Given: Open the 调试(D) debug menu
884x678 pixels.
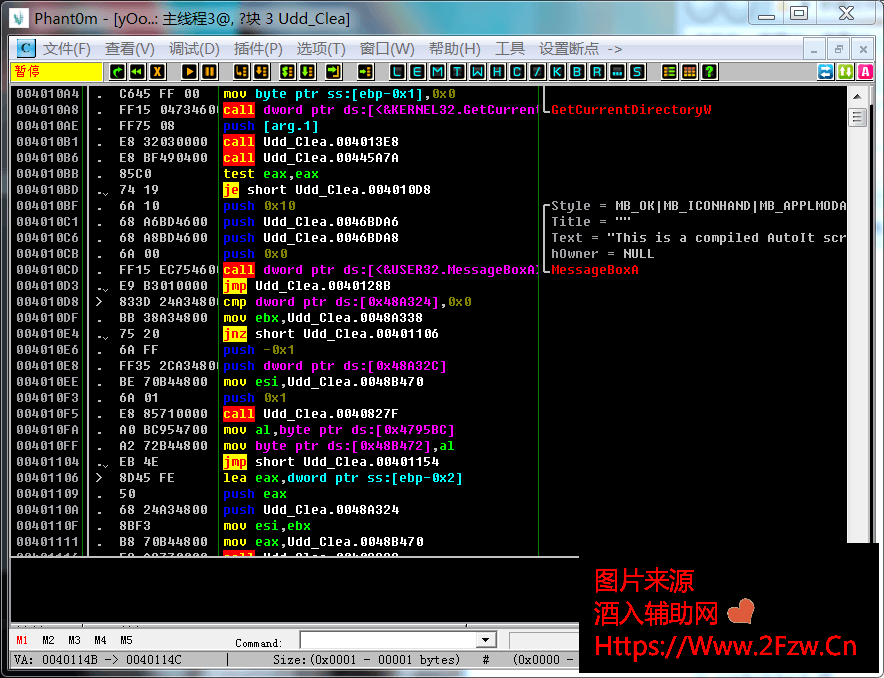Looking at the screenshot, I should 193,48.
